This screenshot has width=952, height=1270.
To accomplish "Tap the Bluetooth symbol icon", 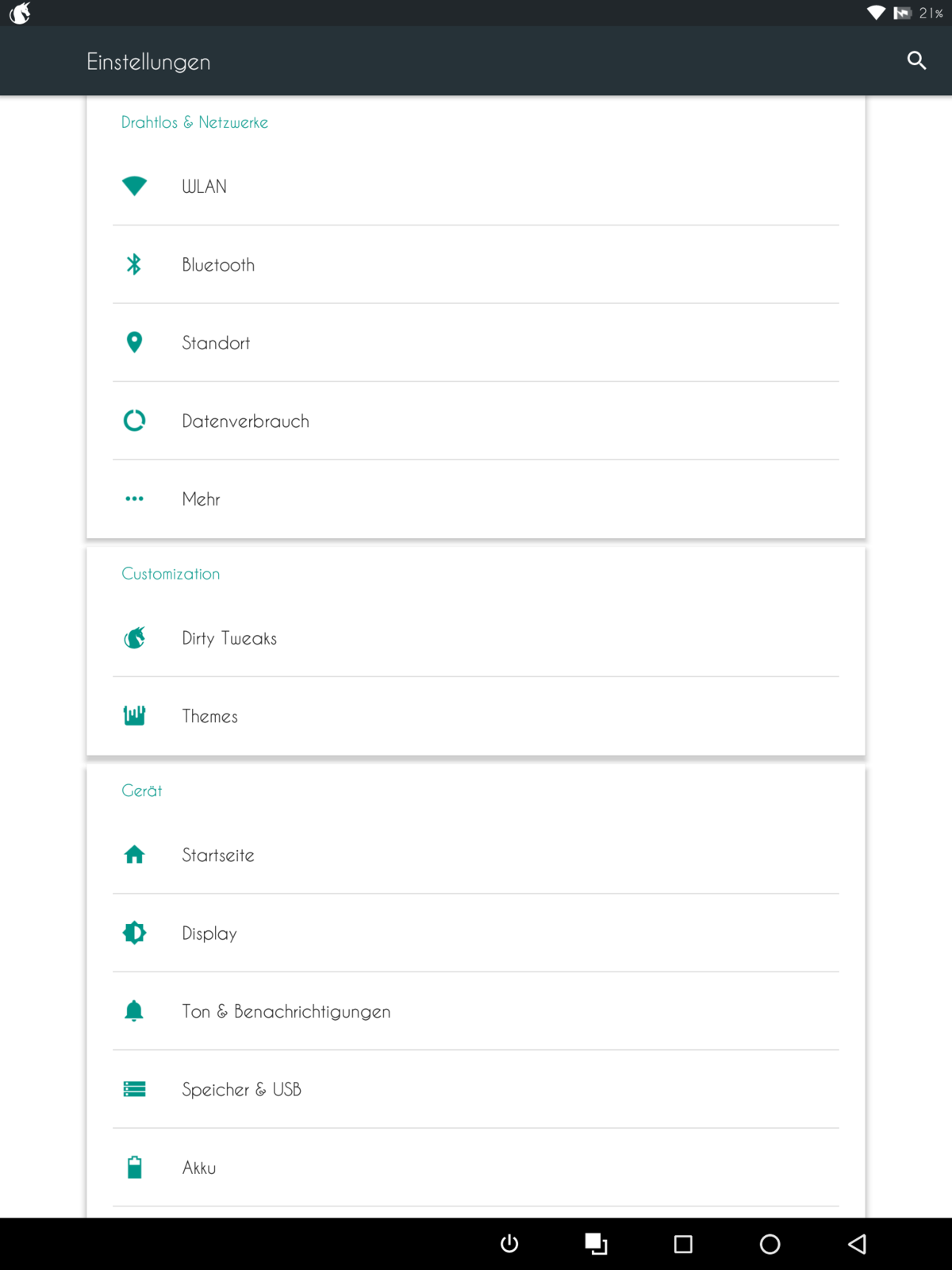I will click(x=134, y=264).
